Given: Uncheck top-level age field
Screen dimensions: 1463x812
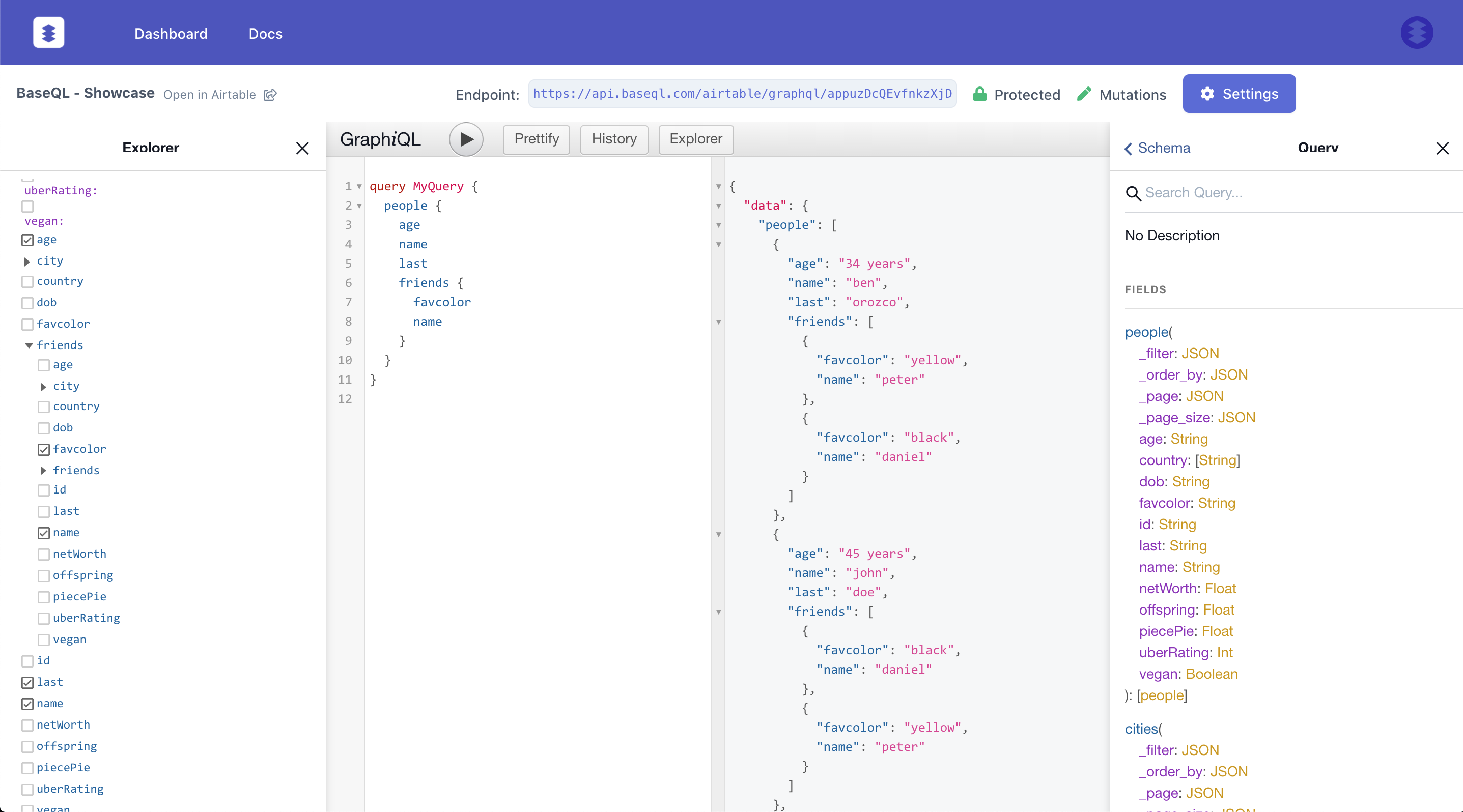Looking at the screenshot, I should [x=27, y=240].
